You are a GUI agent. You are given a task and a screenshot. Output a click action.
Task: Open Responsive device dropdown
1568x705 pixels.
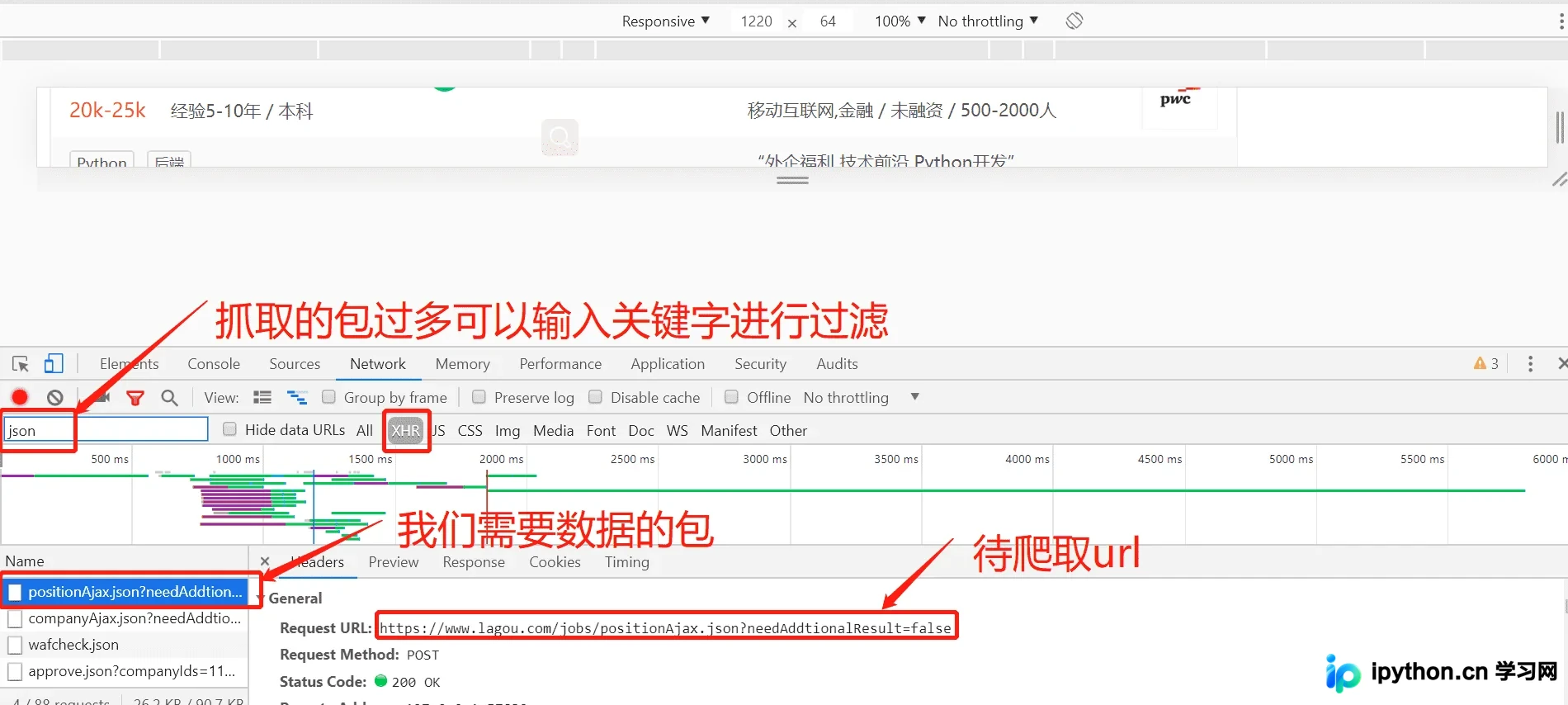[665, 21]
